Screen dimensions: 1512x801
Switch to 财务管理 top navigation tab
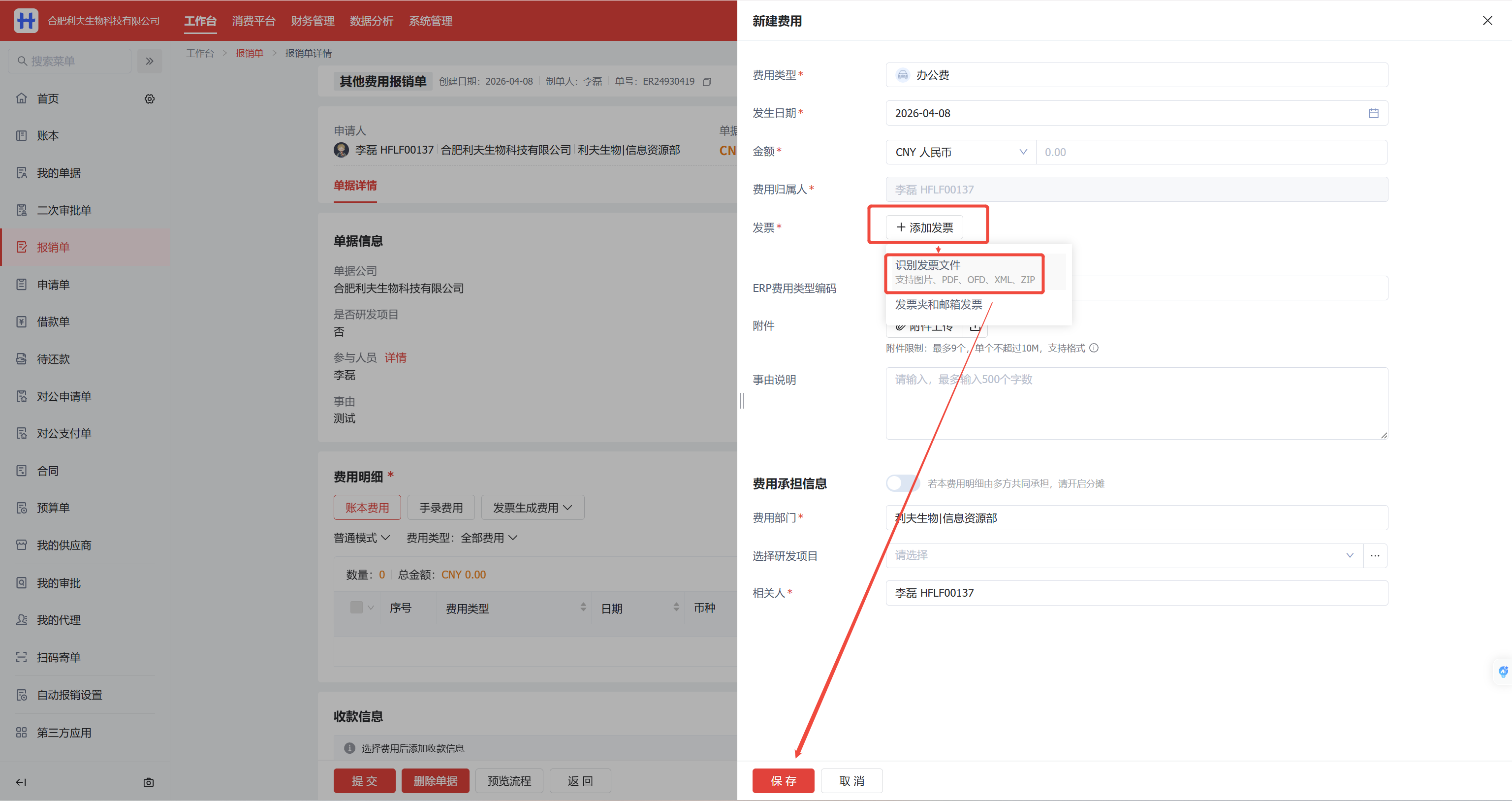(312, 21)
